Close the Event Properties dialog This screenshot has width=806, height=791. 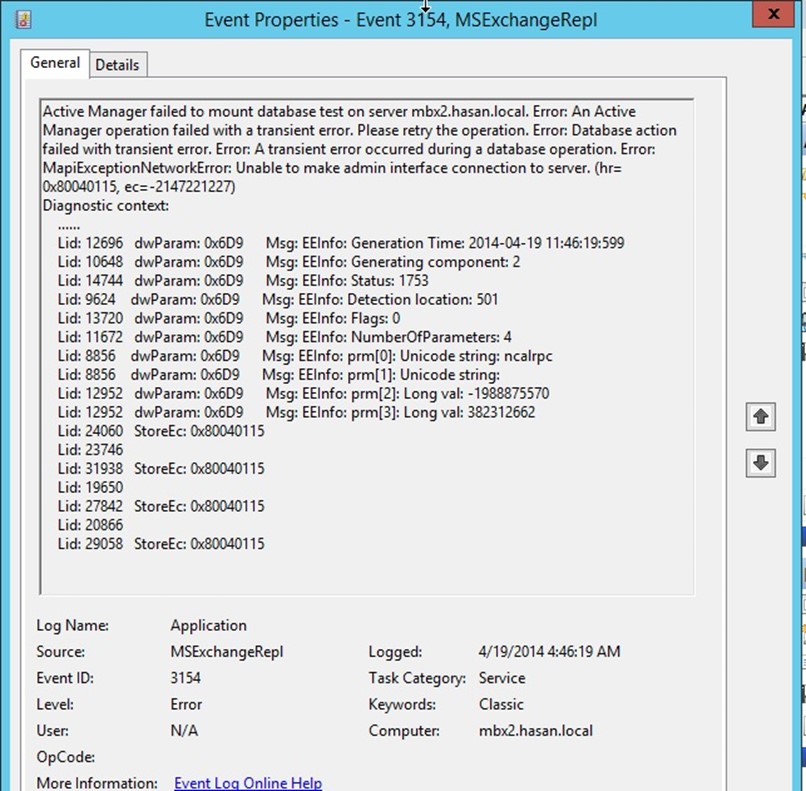pyautogui.click(x=774, y=14)
